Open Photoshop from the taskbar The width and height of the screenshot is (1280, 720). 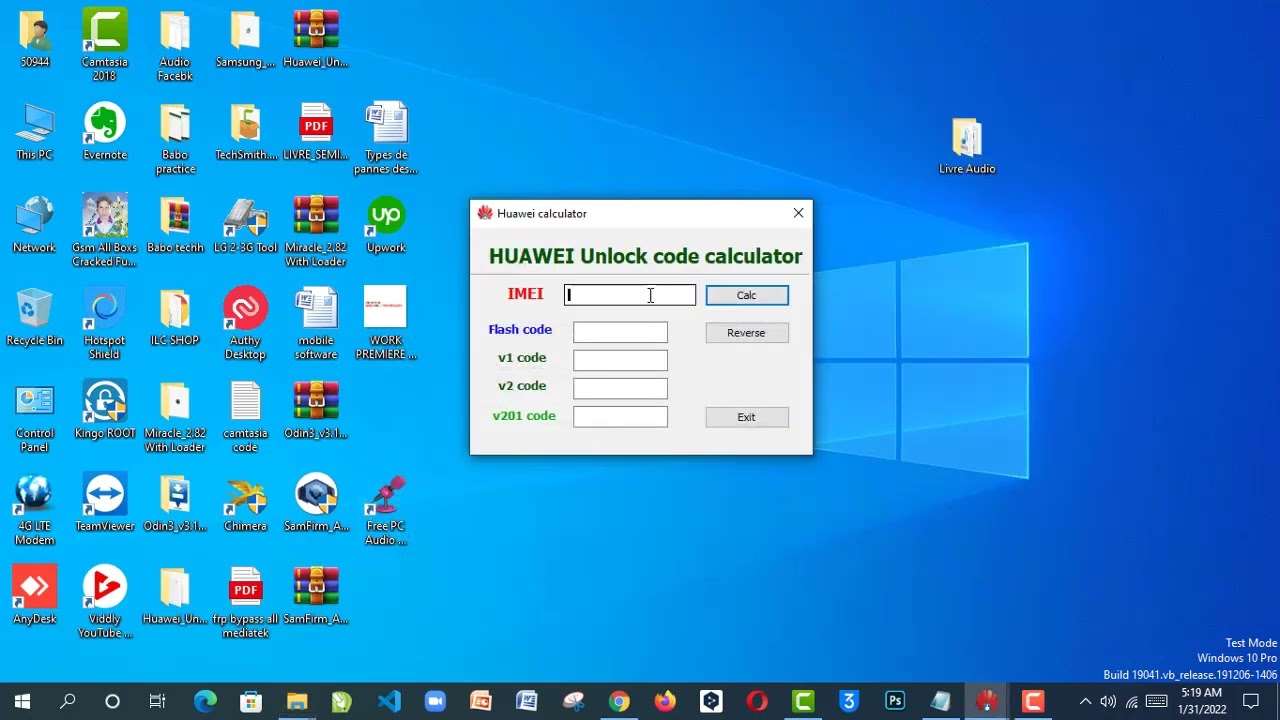pyautogui.click(x=895, y=701)
